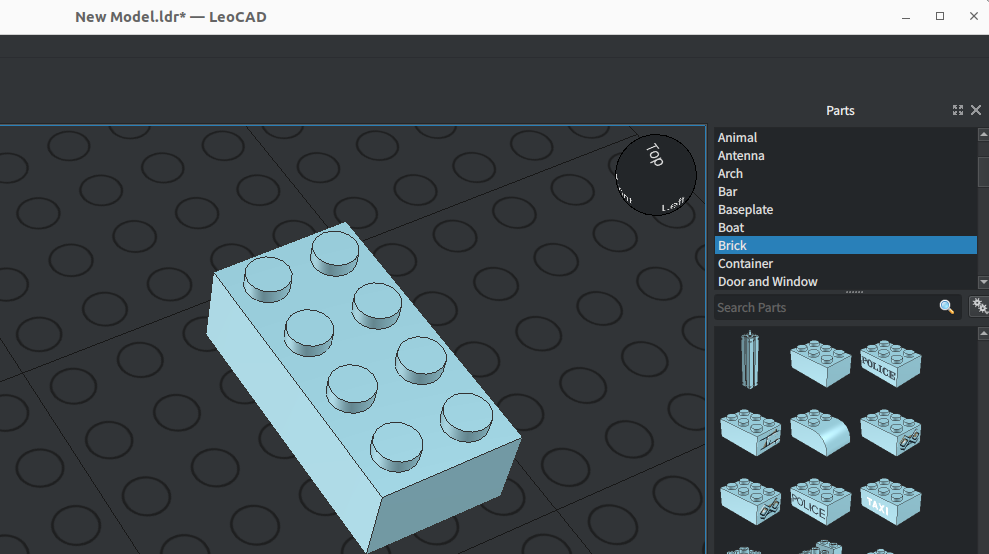
Task: Pick the tall narrow brick thumbnail
Action: 749,360
